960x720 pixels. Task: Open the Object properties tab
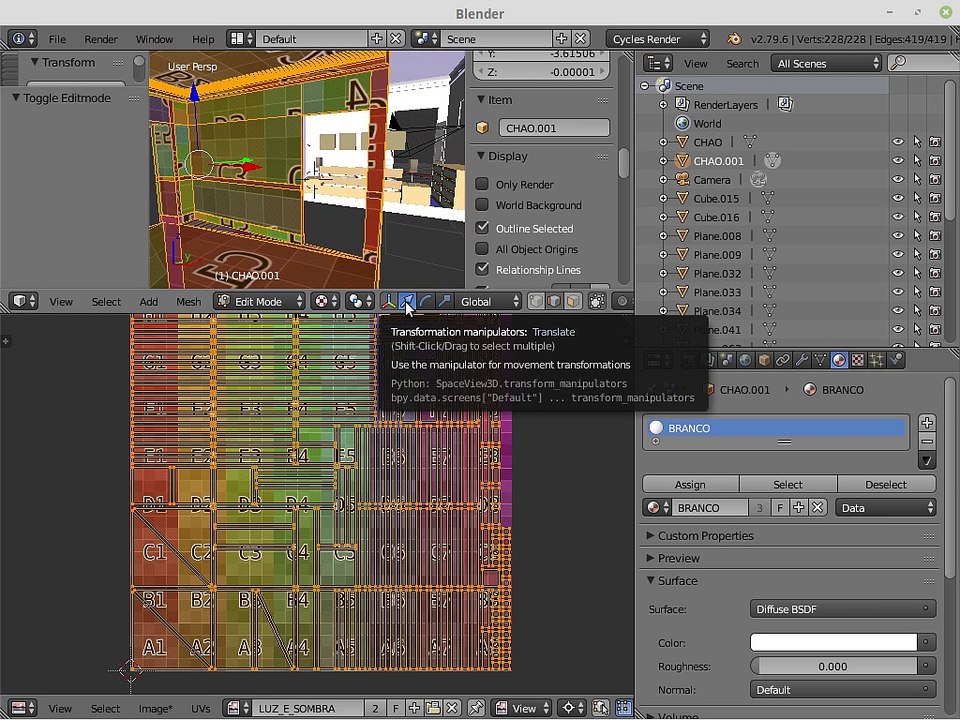764,360
